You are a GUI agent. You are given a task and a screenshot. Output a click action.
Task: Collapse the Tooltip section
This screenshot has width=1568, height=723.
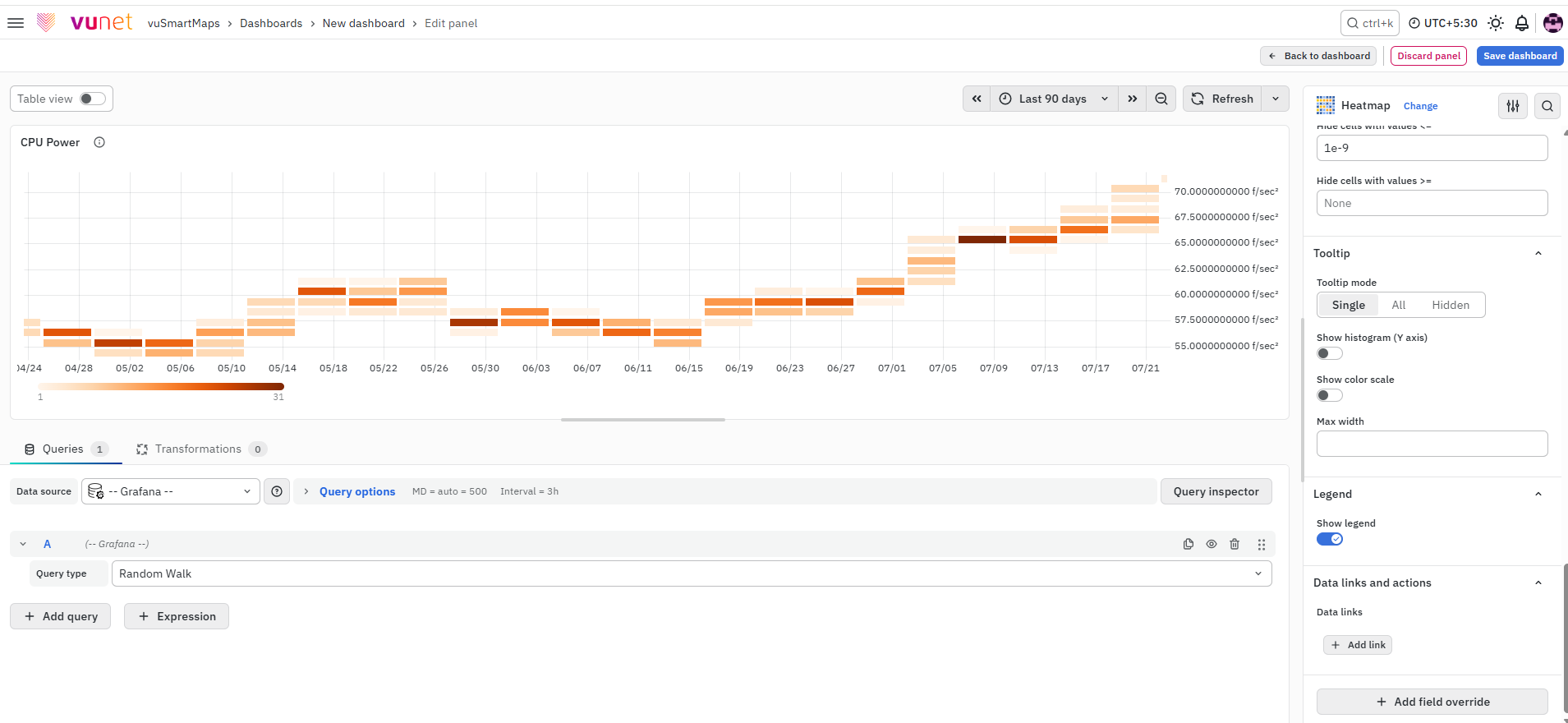pos(1538,253)
